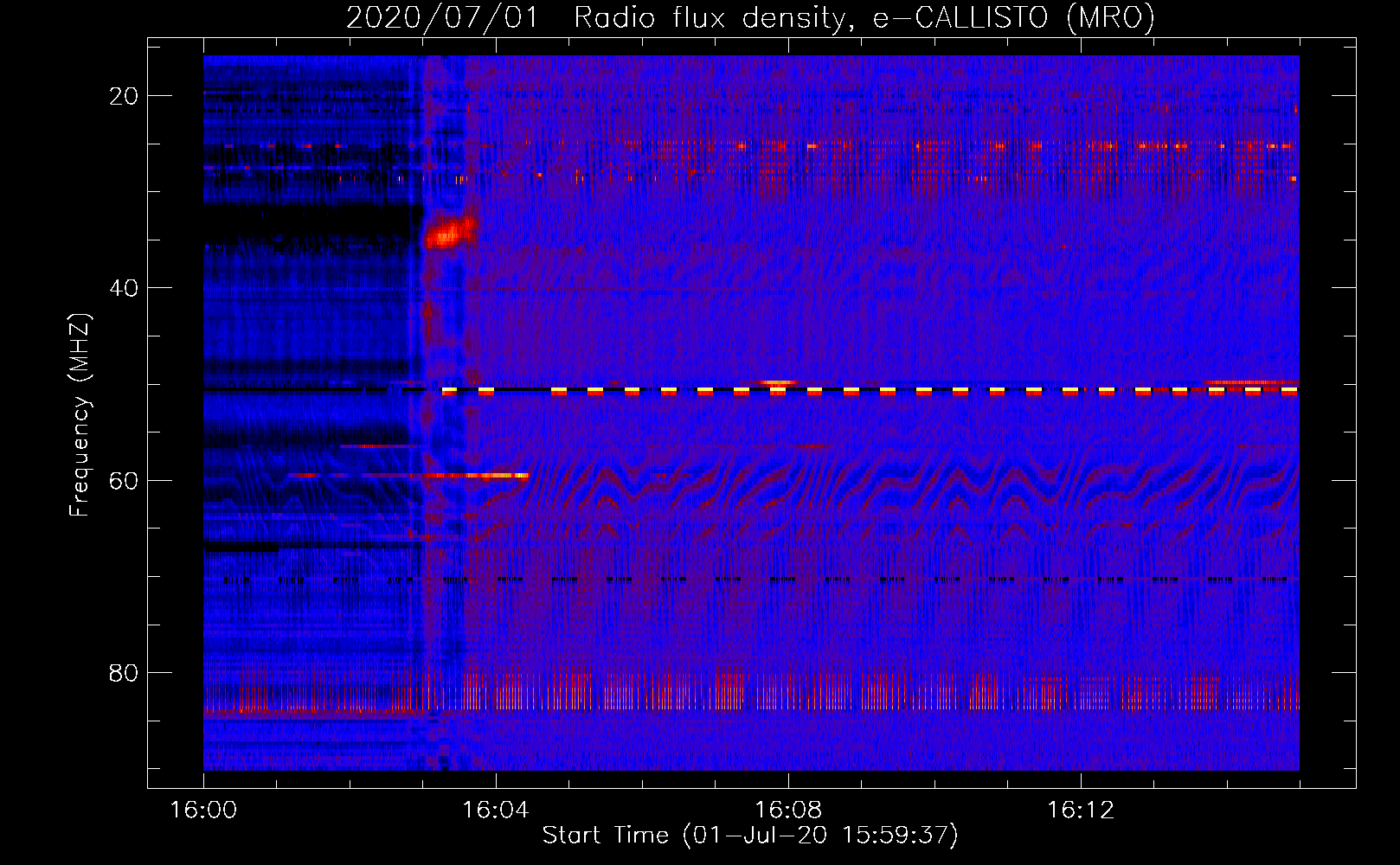Click the bright red burst near 35 MHz
The height and width of the screenshot is (865, 1400).
click(450, 232)
